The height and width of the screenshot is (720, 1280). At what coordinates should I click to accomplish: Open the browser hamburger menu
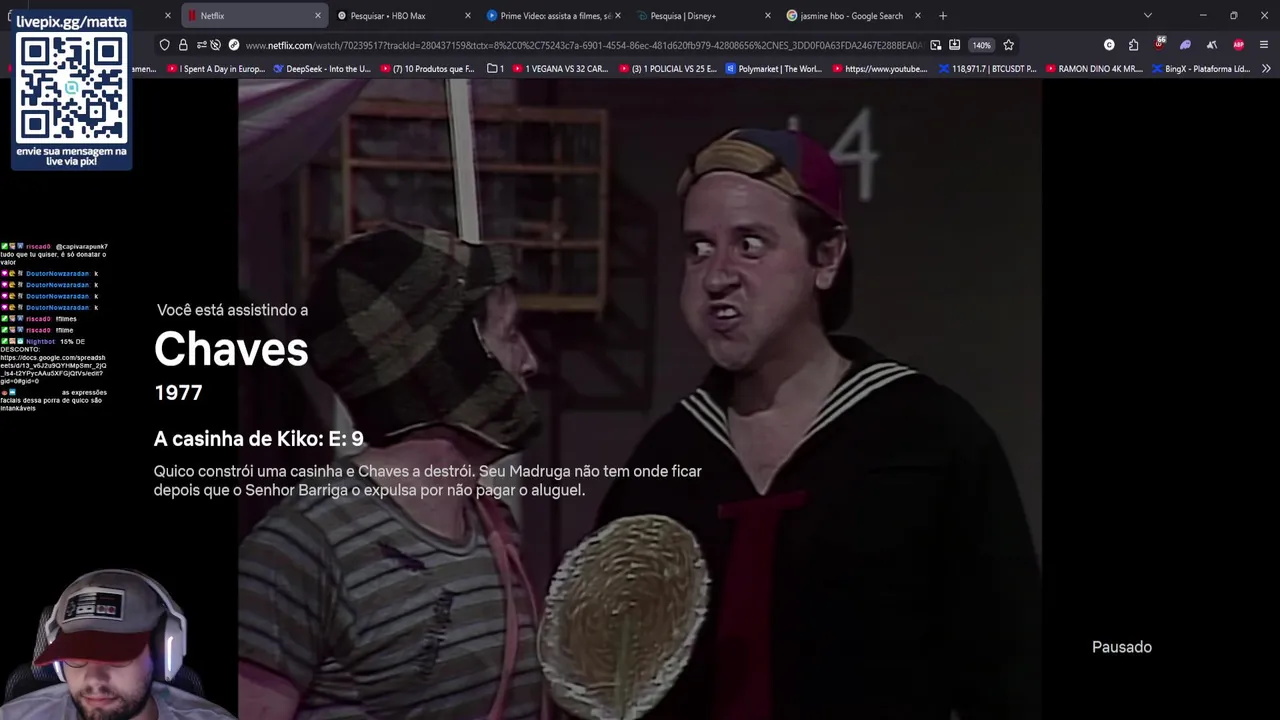coord(1265,45)
